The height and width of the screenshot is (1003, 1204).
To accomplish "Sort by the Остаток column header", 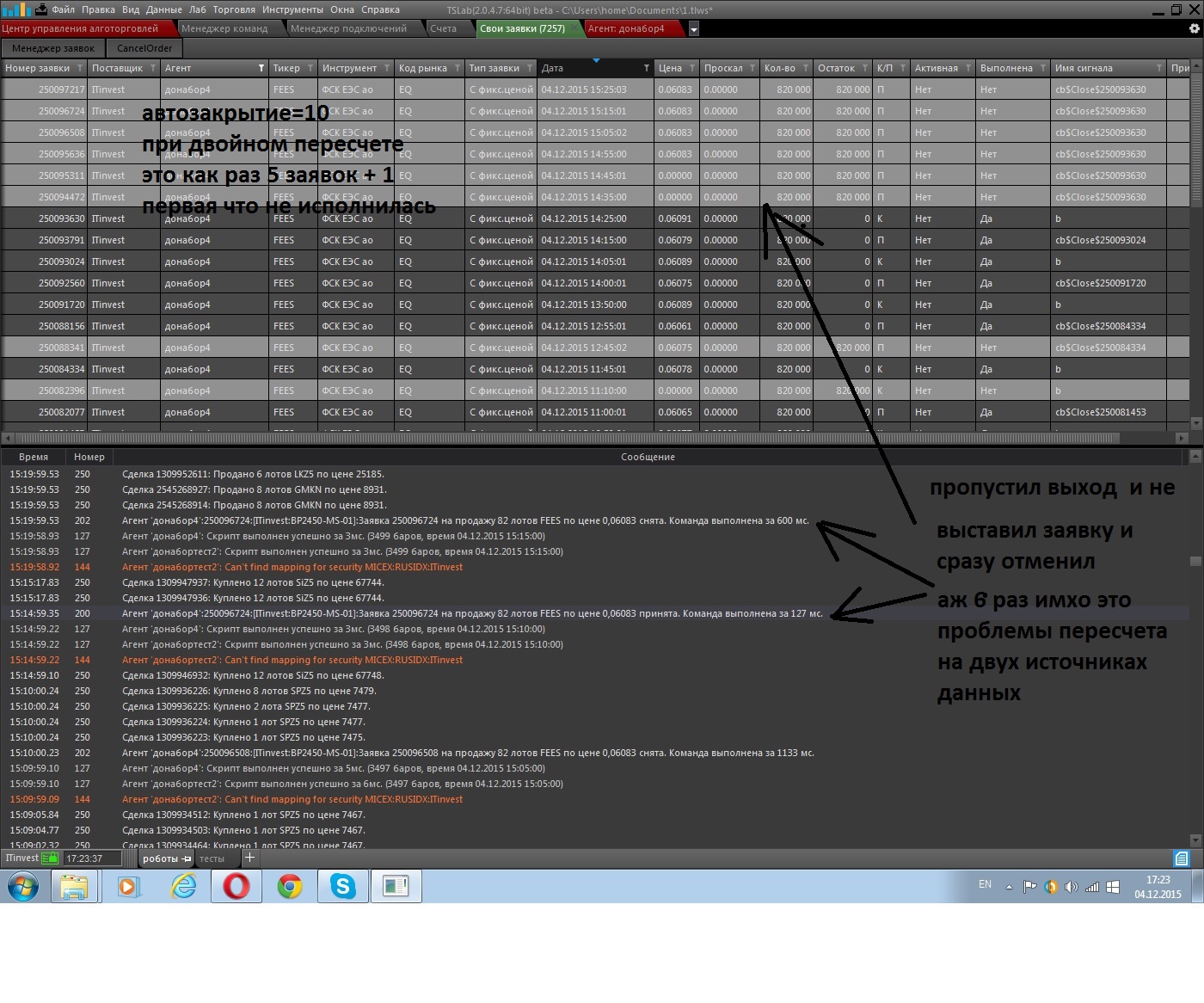I will click(x=836, y=68).
